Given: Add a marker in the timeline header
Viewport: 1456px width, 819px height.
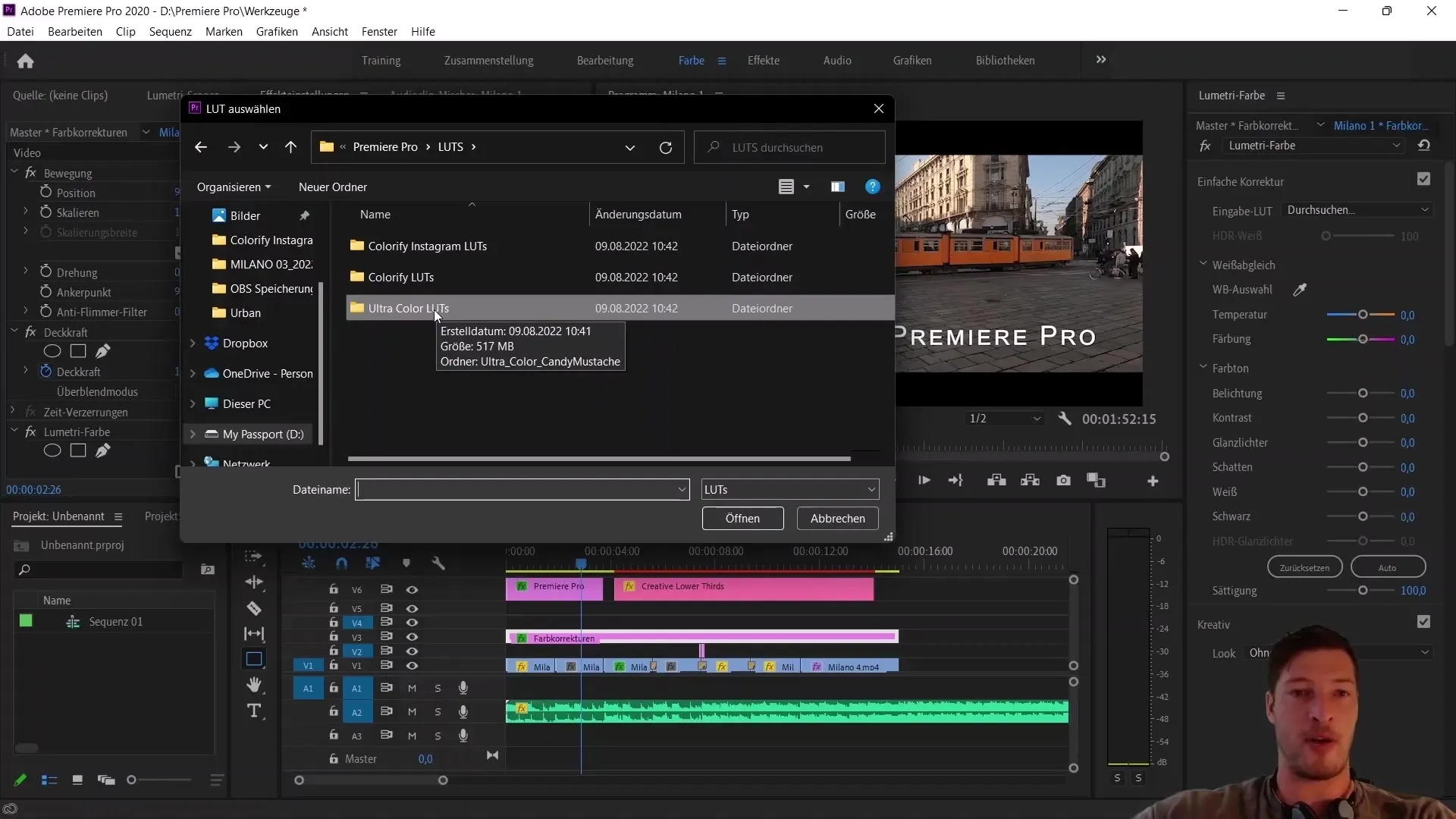Looking at the screenshot, I should 406,563.
